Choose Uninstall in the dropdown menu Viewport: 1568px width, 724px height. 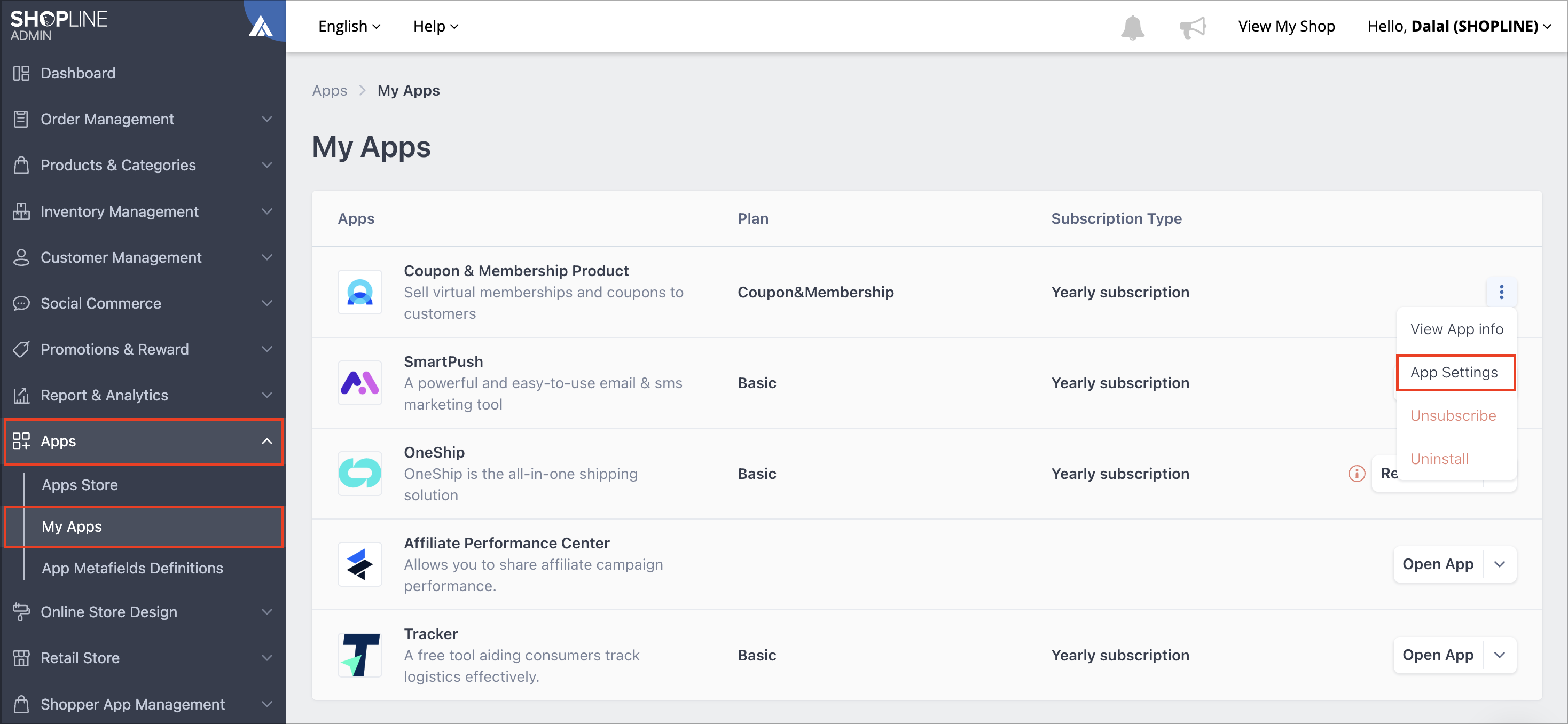(1456, 459)
